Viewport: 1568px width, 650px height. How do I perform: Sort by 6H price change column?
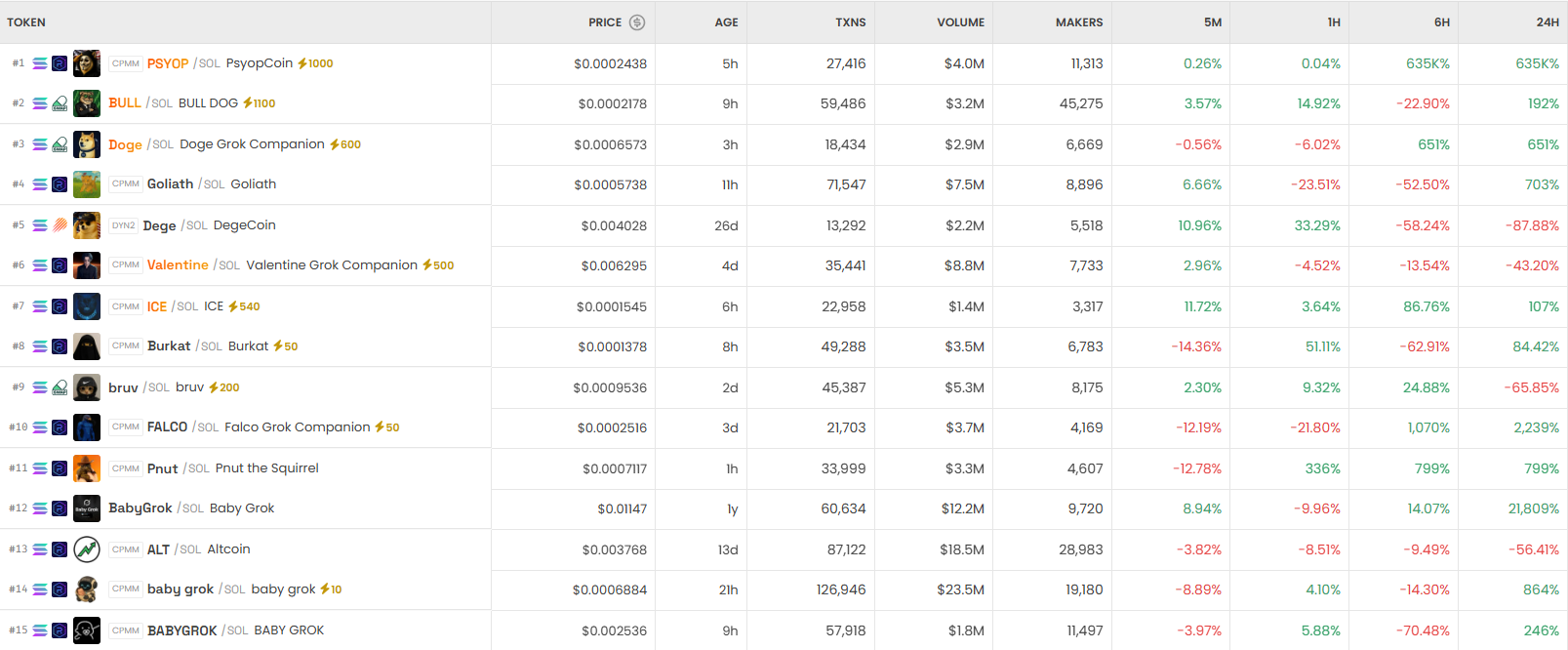[1442, 22]
